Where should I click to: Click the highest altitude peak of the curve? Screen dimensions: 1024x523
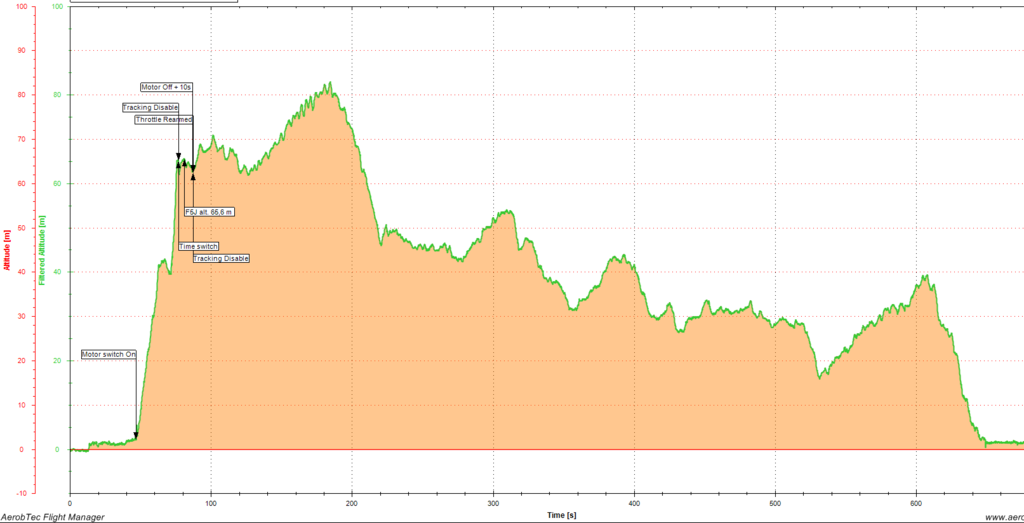coord(327,84)
